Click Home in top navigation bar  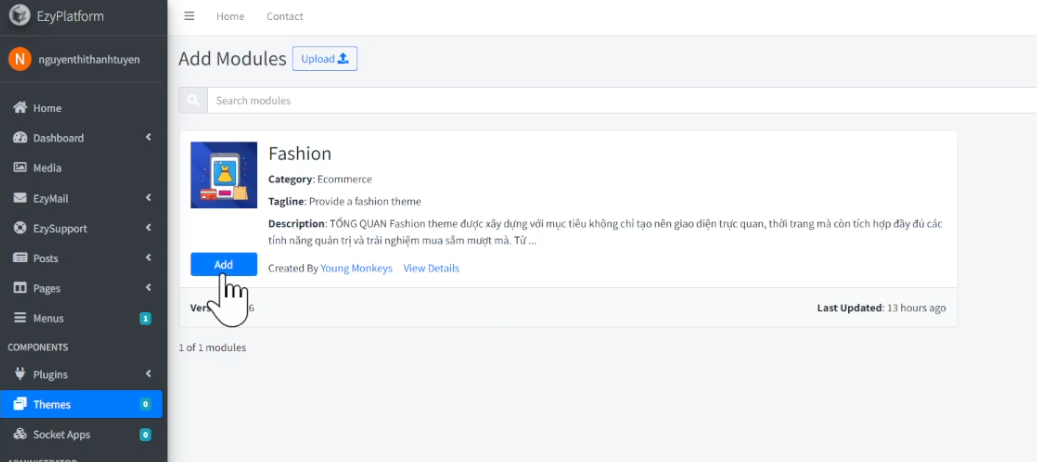(230, 16)
